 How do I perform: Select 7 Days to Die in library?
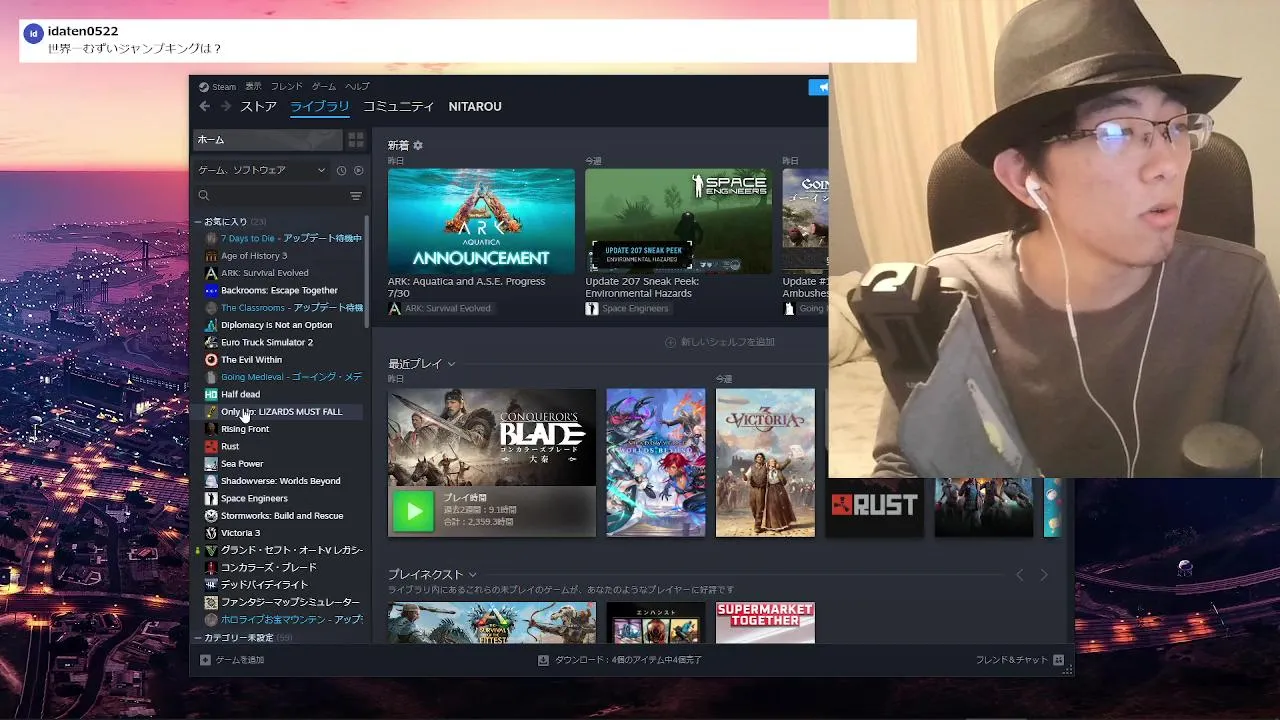pyautogui.click(x=283, y=238)
